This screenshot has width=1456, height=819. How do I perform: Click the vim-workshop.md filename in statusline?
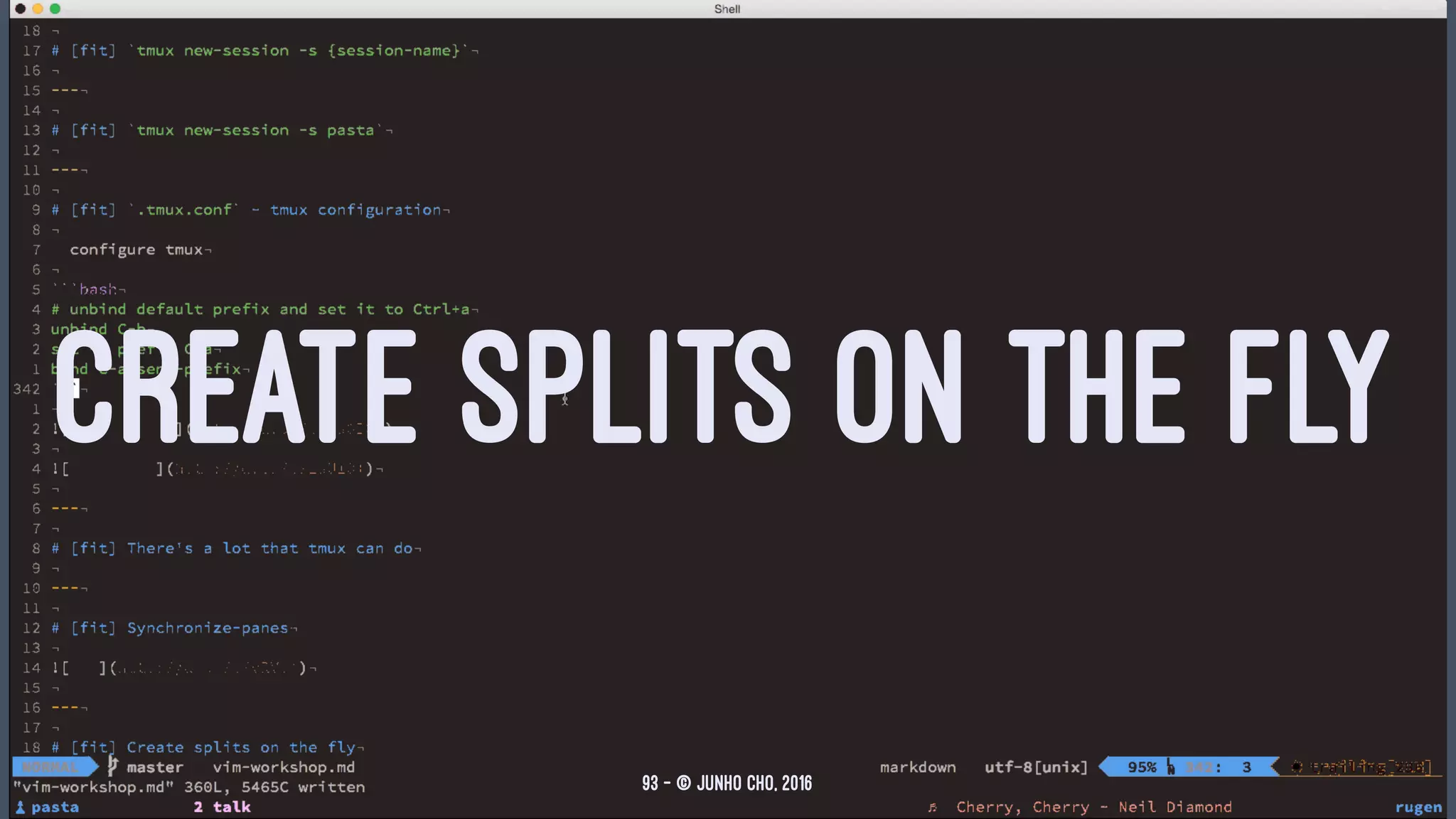pyautogui.click(x=284, y=767)
